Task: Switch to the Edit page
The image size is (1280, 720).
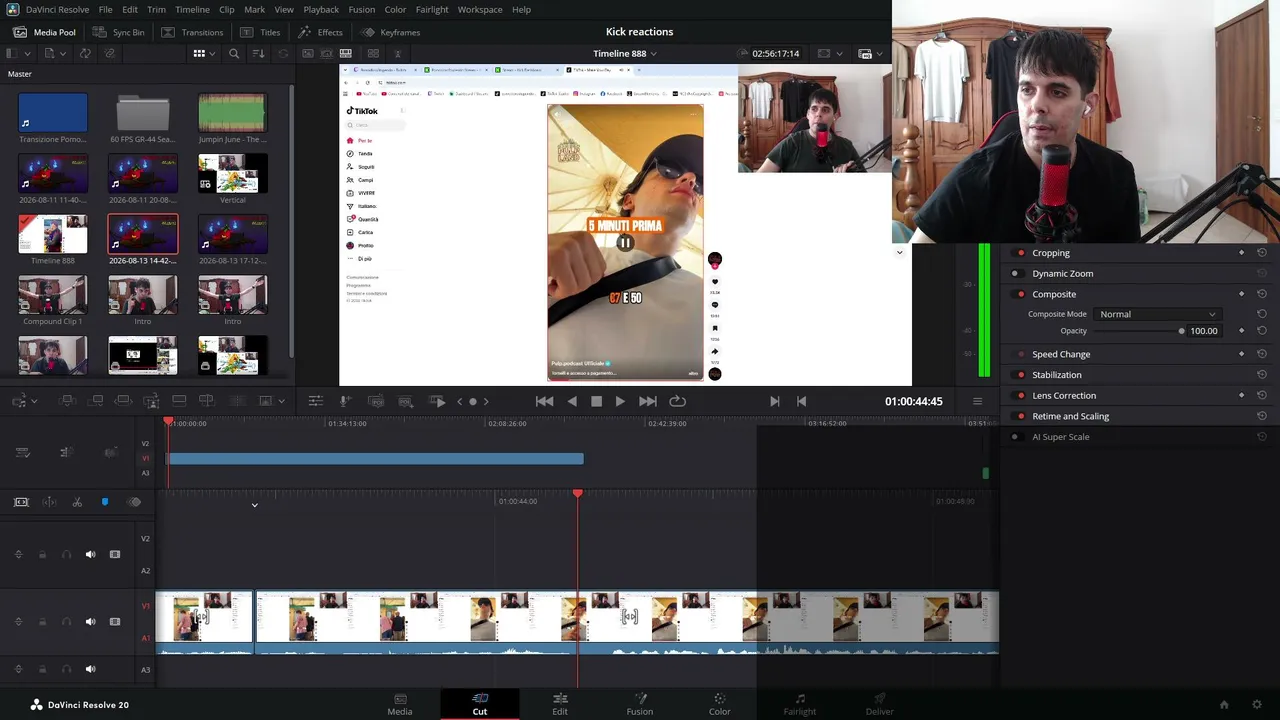Action: [x=560, y=704]
